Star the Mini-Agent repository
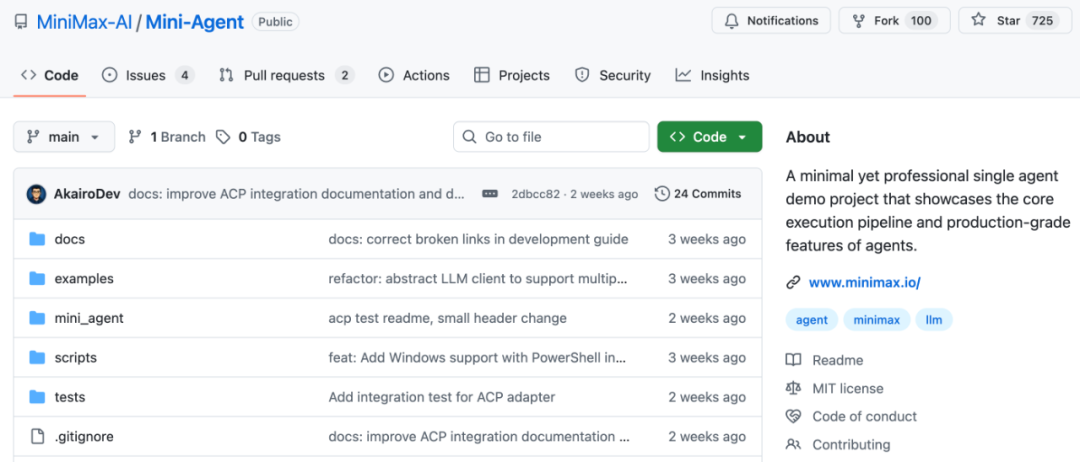The width and height of the screenshot is (1080, 462). point(1014,21)
